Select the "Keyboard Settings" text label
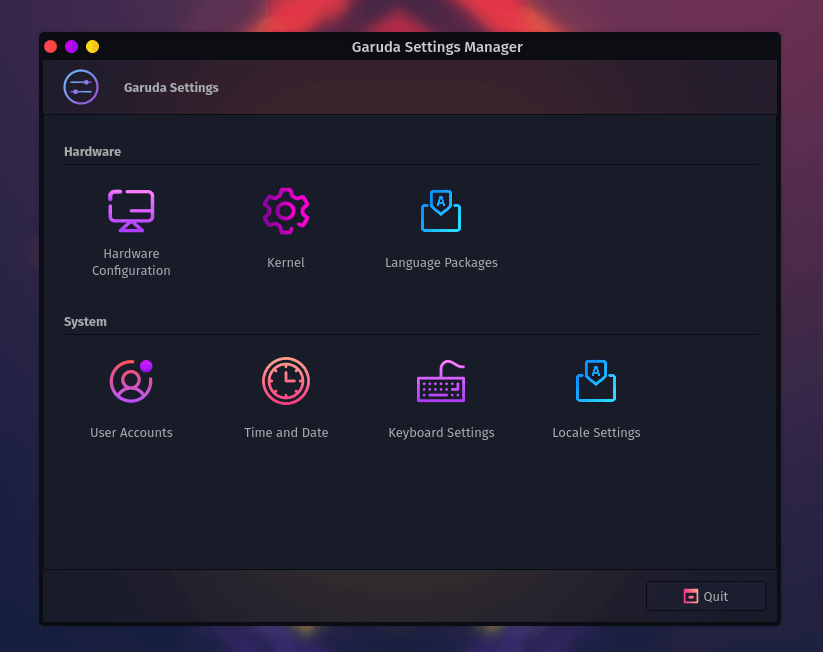The image size is (823, 652). (441, 433)
